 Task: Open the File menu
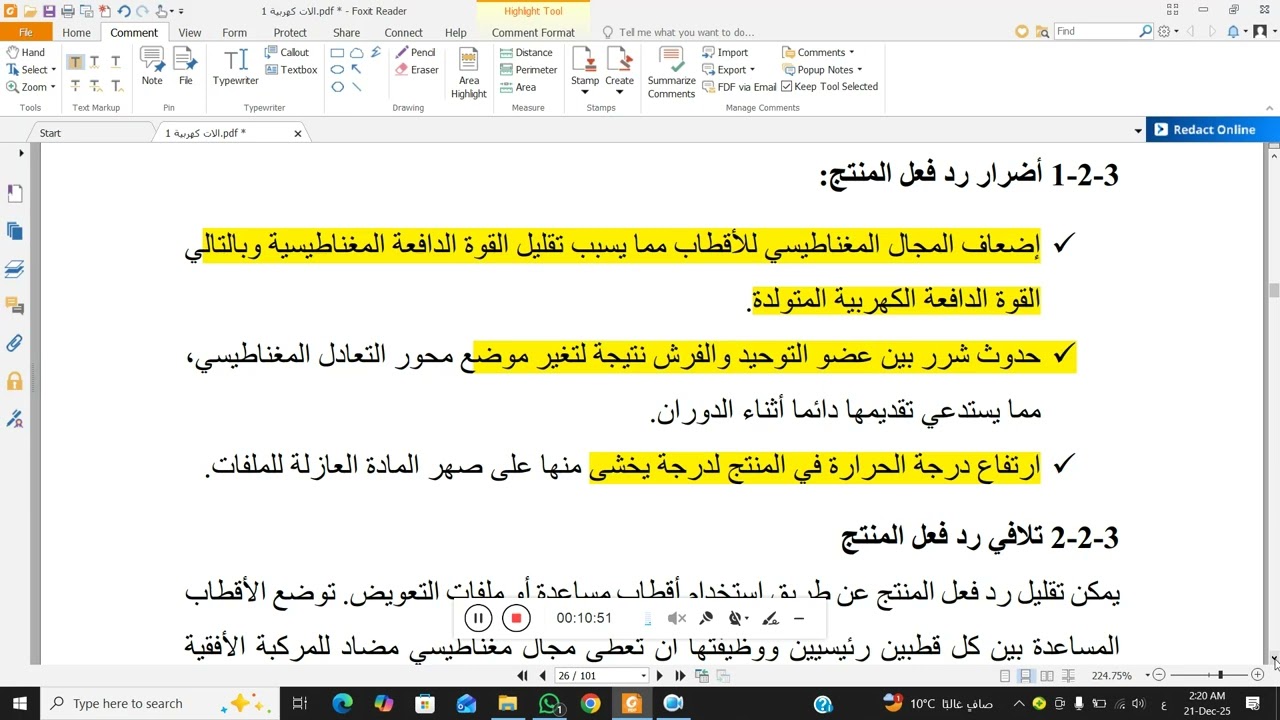[x=26, y=33]
